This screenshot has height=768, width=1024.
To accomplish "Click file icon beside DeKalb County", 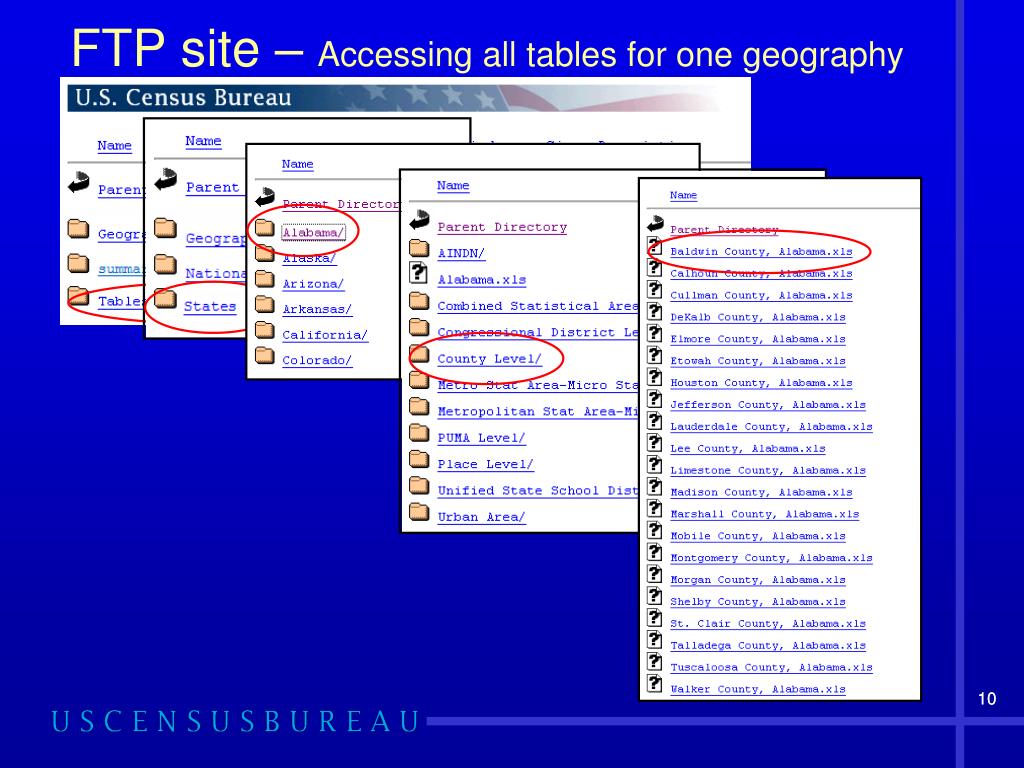I will tap(654, 312).
